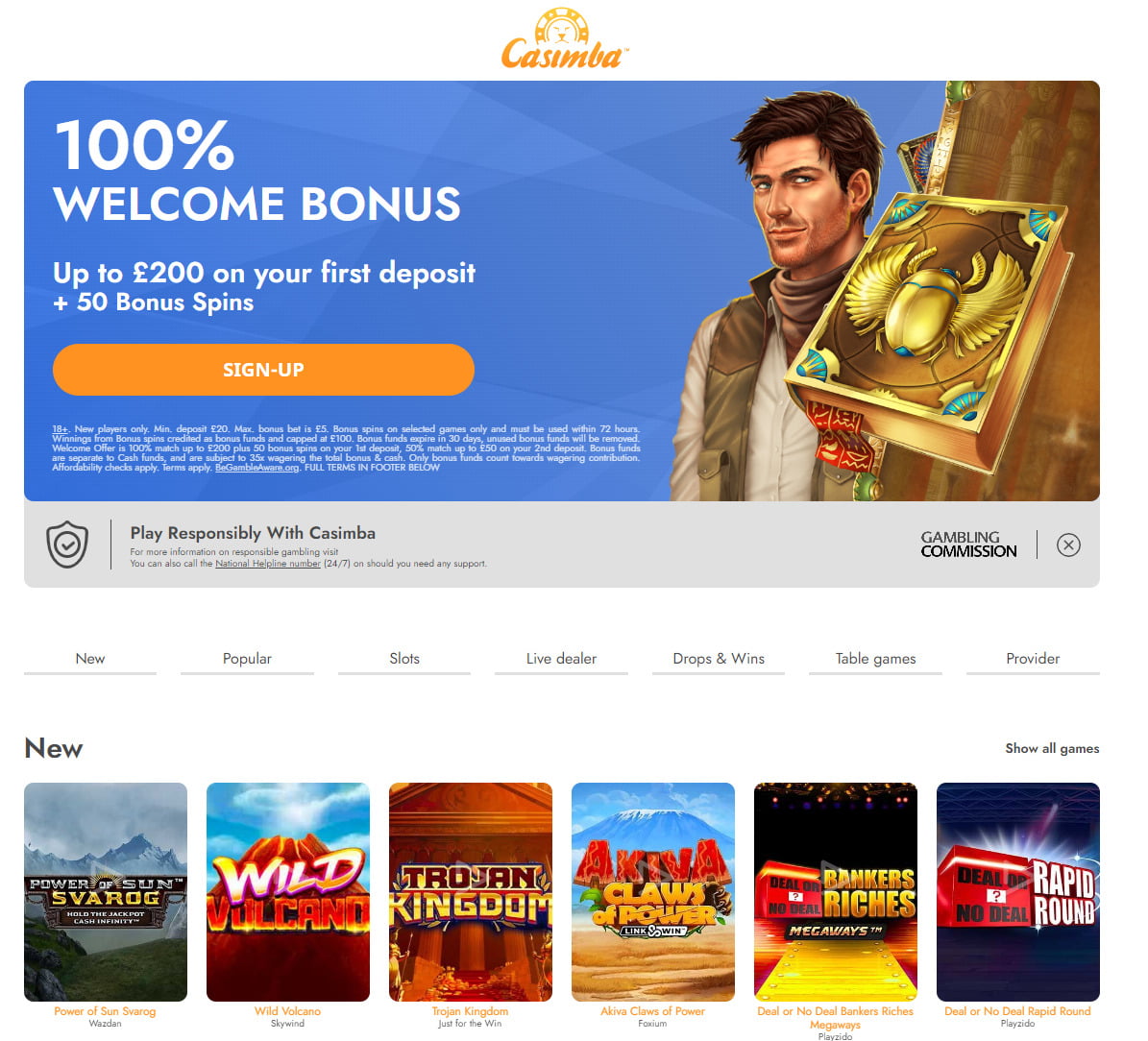
Task: Launch the Wild Volcano game thumbnail
Action: tap(288, 891)
